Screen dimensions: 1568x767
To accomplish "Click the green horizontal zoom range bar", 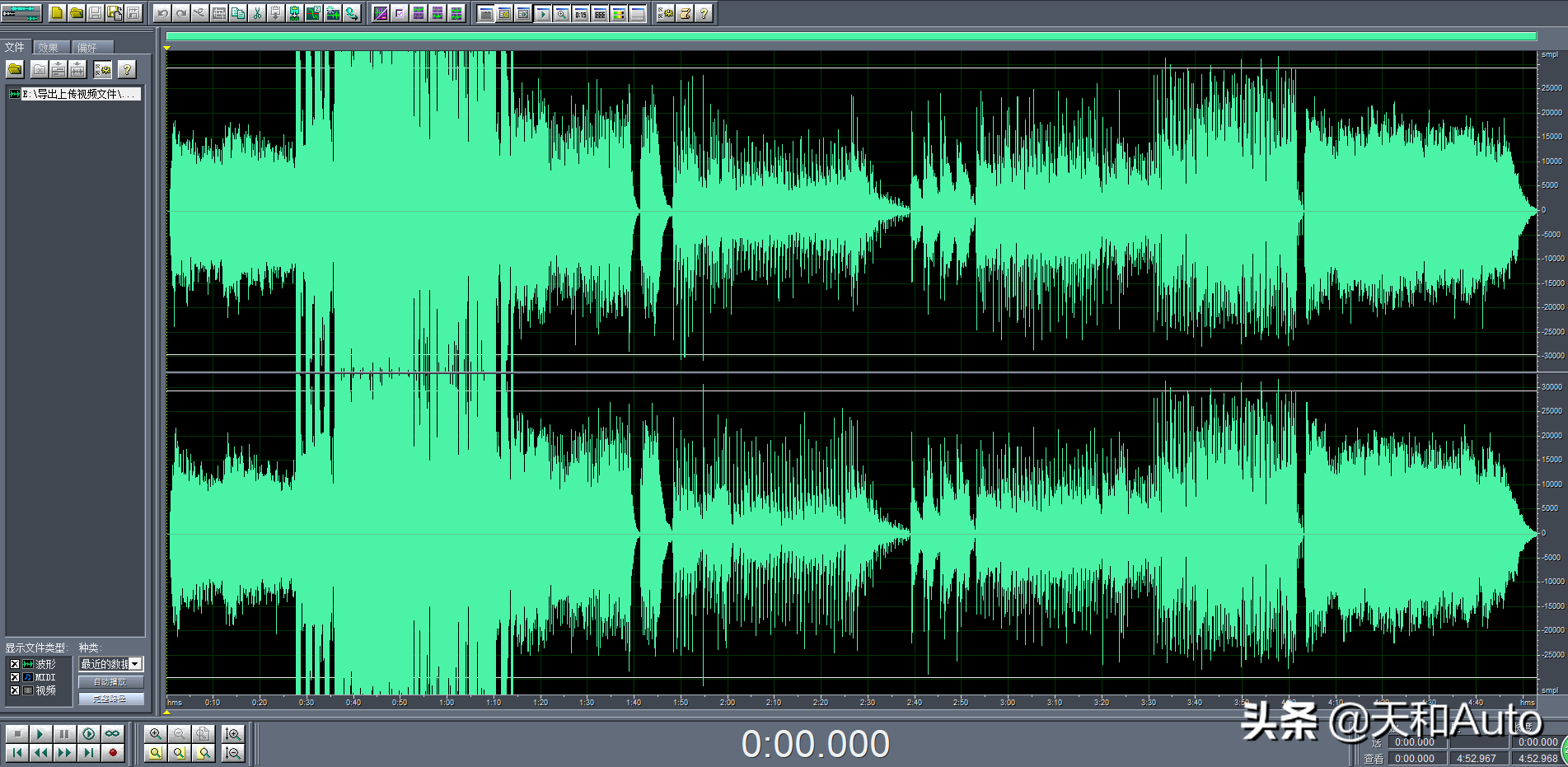I will click(851, 36).
